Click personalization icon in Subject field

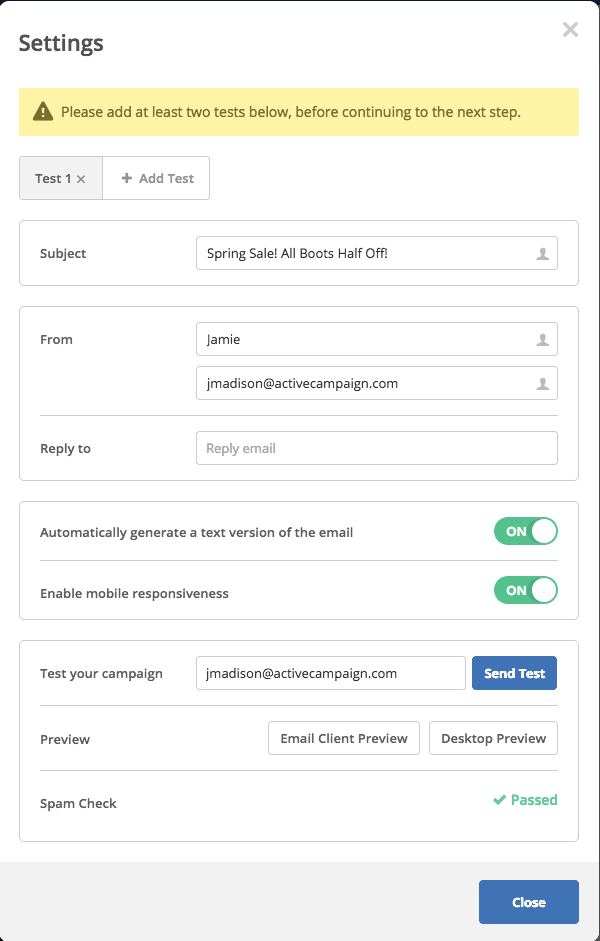[542, 254]
